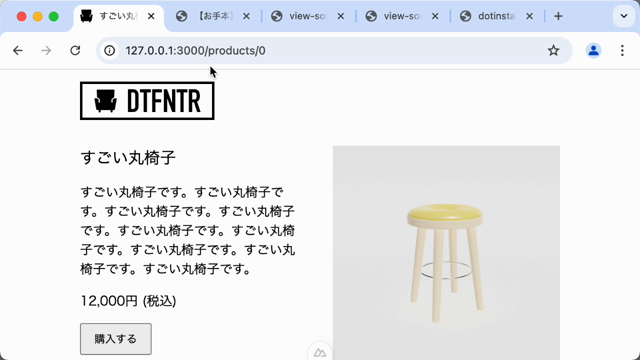Viewport: 640px width, 360px height.
Task: Open the Chrome three-dot menu
Action: pyautogui.click(x=622, y=51)
